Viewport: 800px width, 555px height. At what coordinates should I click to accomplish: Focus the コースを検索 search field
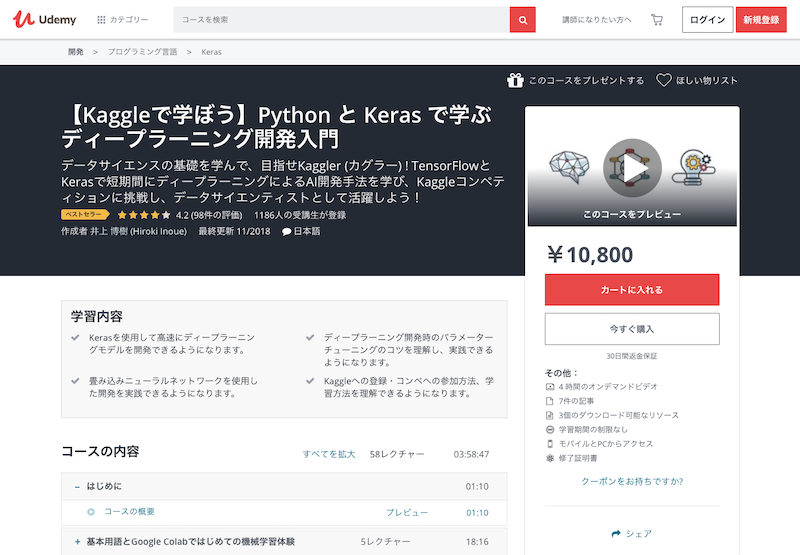click(341, 19)
